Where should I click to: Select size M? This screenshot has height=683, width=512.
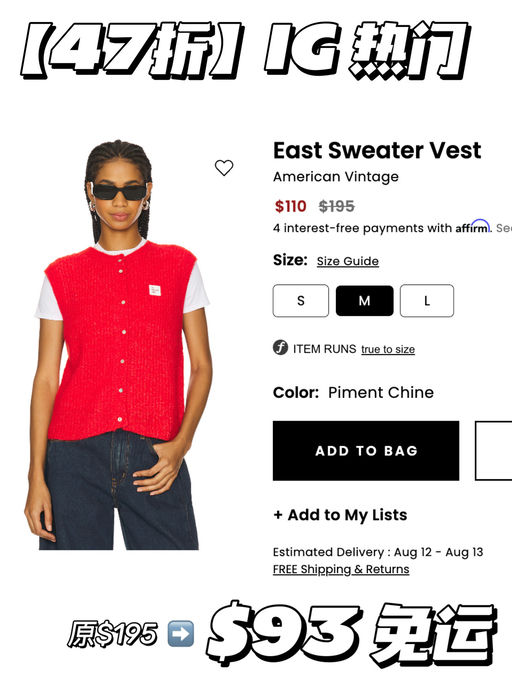(364, 301)
